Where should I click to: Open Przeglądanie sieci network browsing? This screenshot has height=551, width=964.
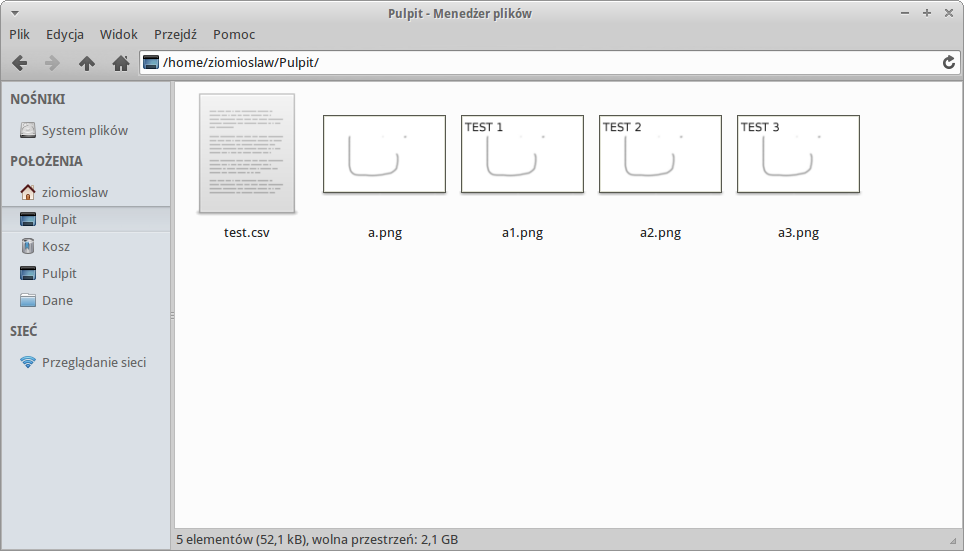click(93, 362)
